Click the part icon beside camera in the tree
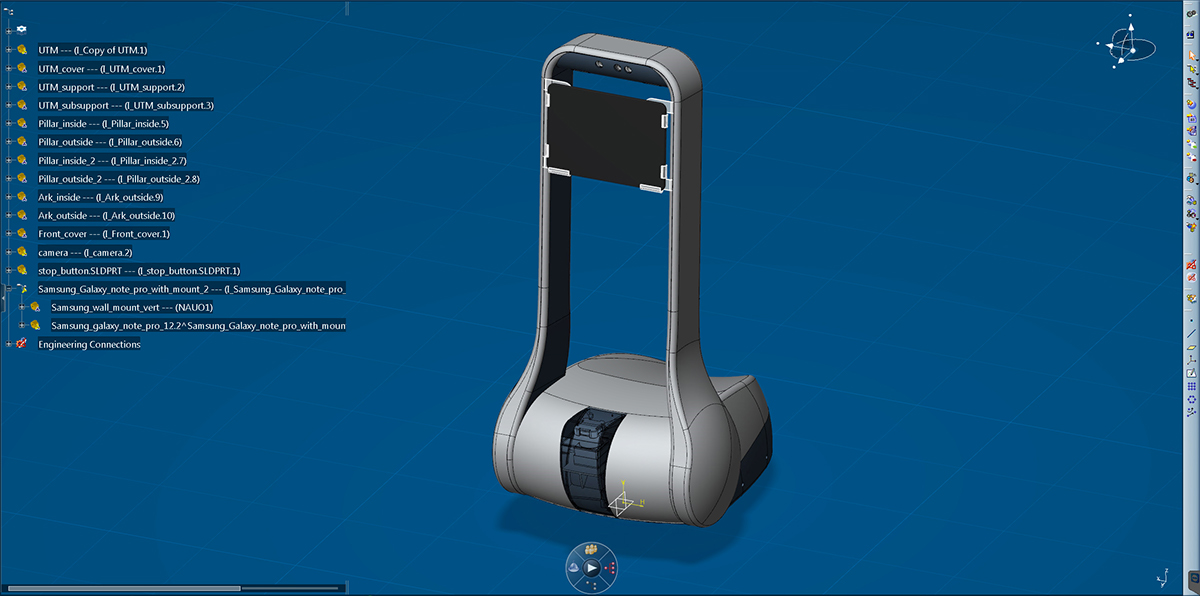The width and height of the screenshot is (1200, 596). point(22,252)
